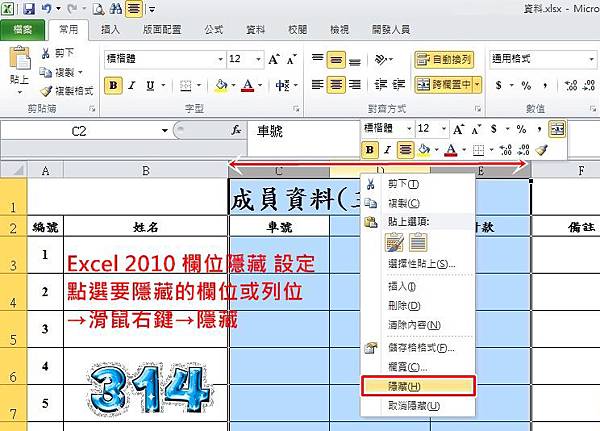
Task: Open text orientation options
Action: coord(383,59)
